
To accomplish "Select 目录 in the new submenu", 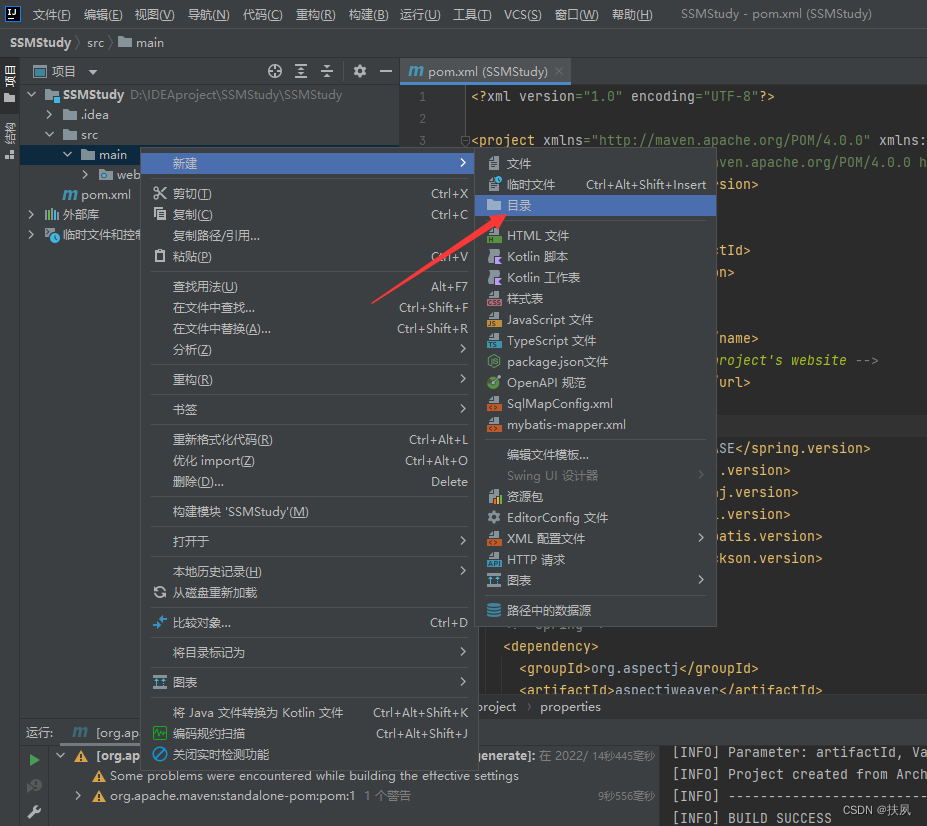I will [595, 205].
